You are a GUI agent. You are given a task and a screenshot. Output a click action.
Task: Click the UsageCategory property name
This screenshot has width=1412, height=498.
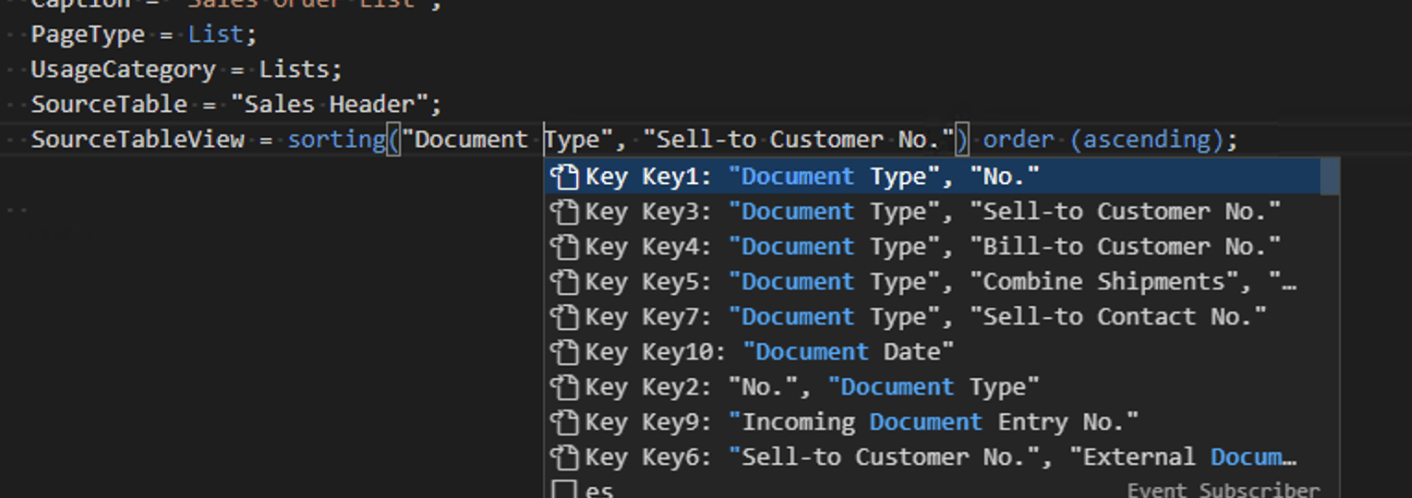pyautogui.click(x=123, y=69)
